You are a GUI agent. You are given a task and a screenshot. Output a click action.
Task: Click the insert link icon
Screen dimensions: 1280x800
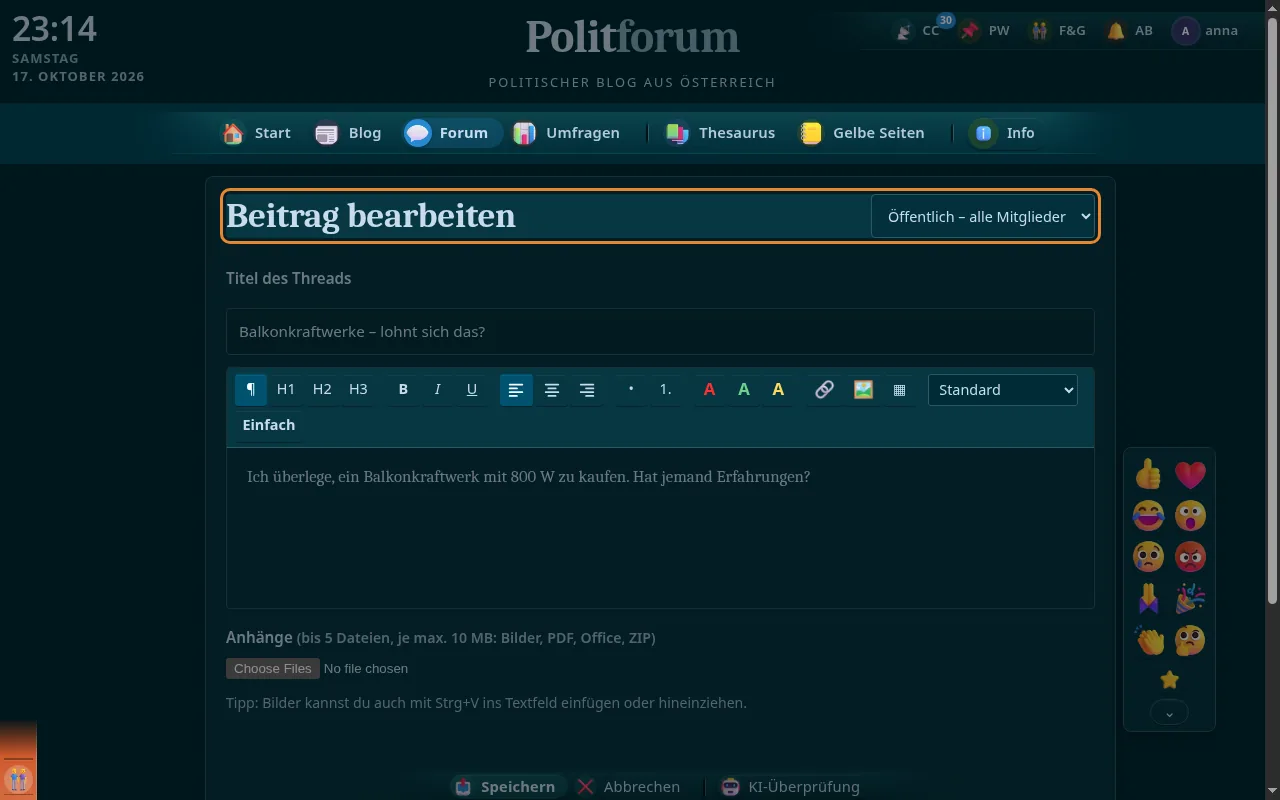(x=824, y=390)
